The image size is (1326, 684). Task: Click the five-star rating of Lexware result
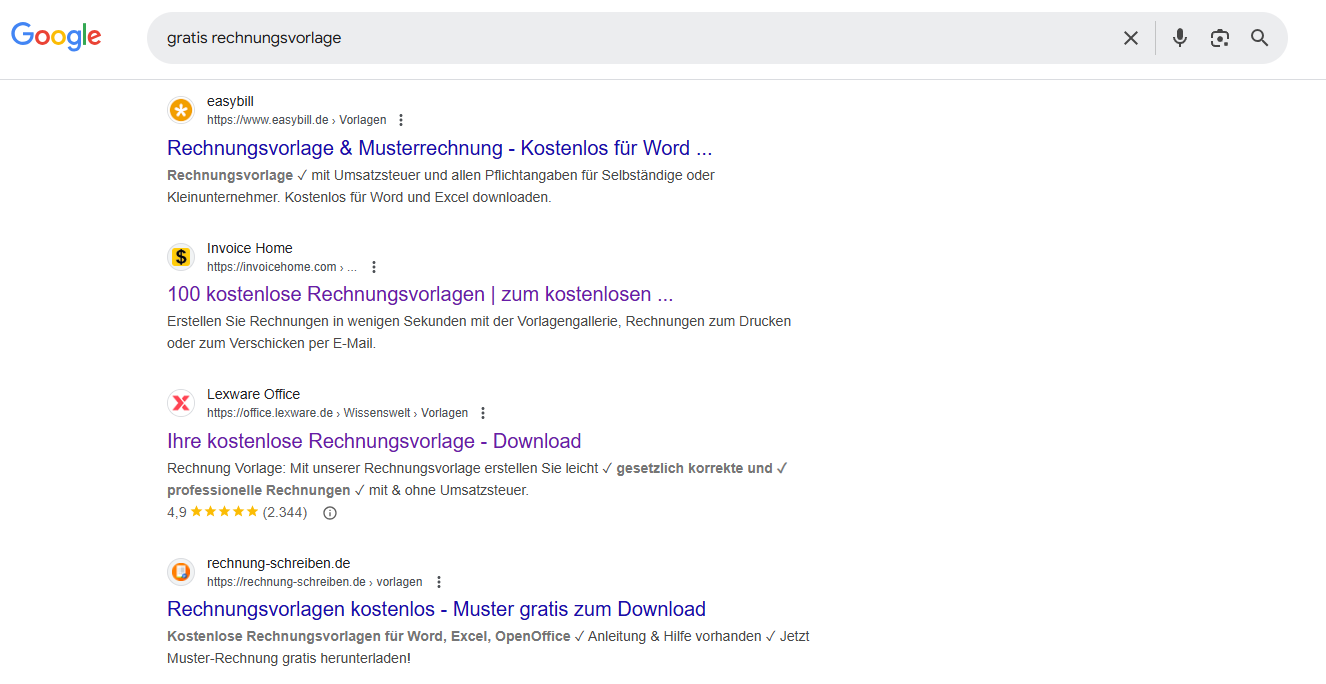224,512
